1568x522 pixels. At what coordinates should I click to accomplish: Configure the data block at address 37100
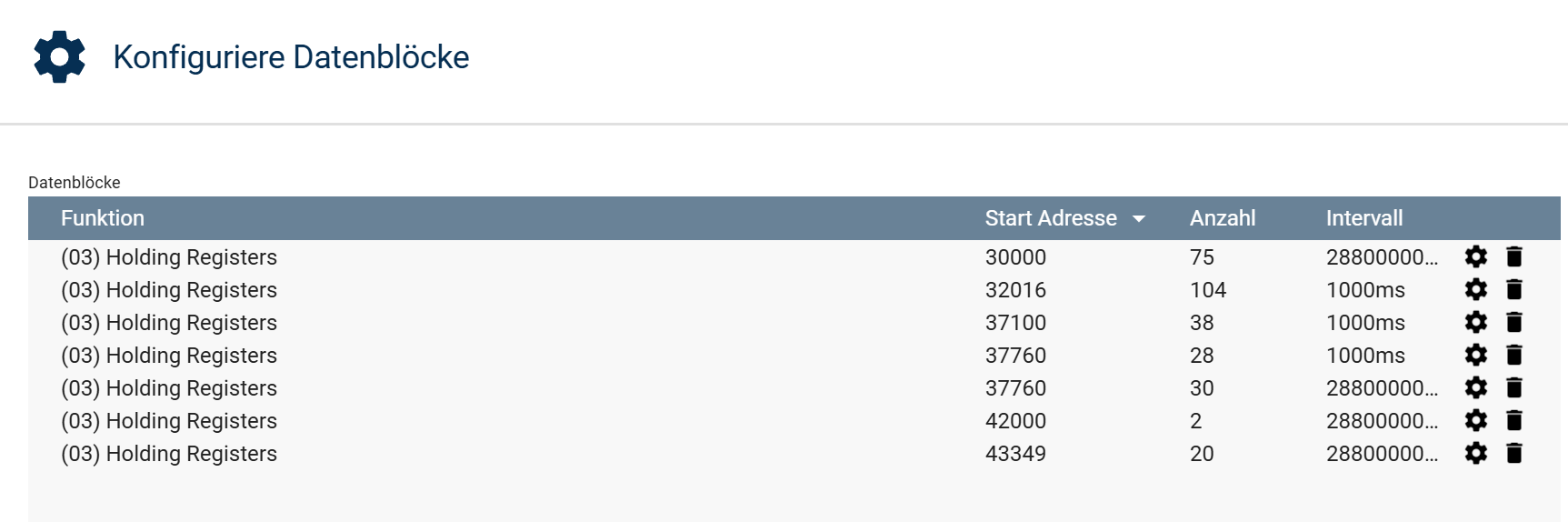point(1475,323)
